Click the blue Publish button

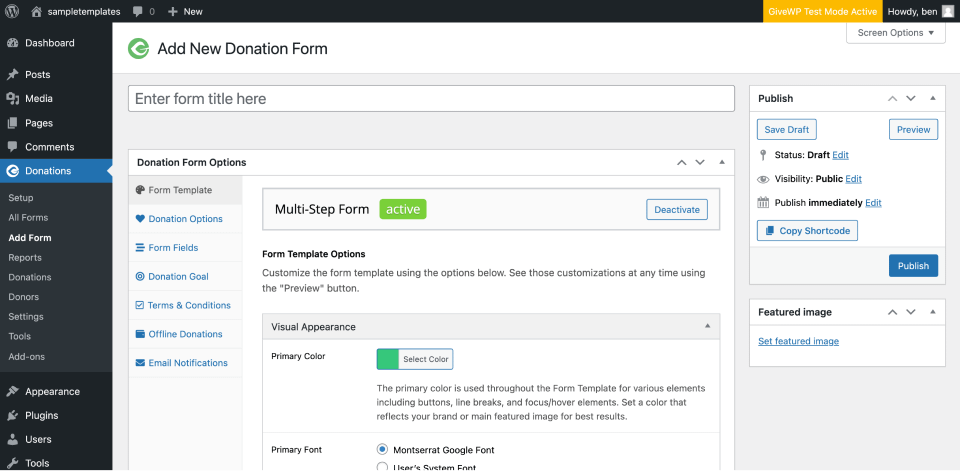(x=912, y=265)
